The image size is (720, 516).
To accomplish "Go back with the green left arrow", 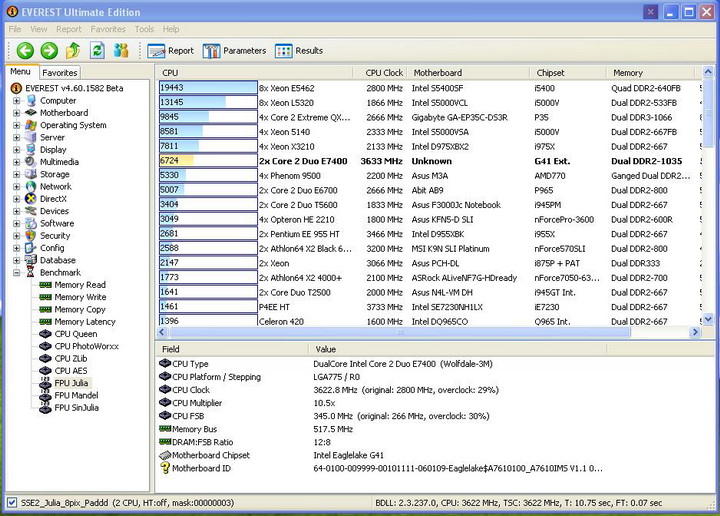I will [x=25, y=50].
